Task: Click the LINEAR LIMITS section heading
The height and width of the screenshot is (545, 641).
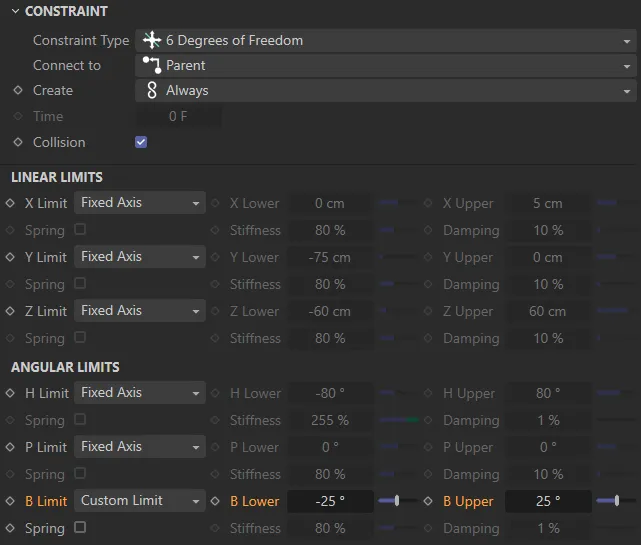Action: coord(57,177)
